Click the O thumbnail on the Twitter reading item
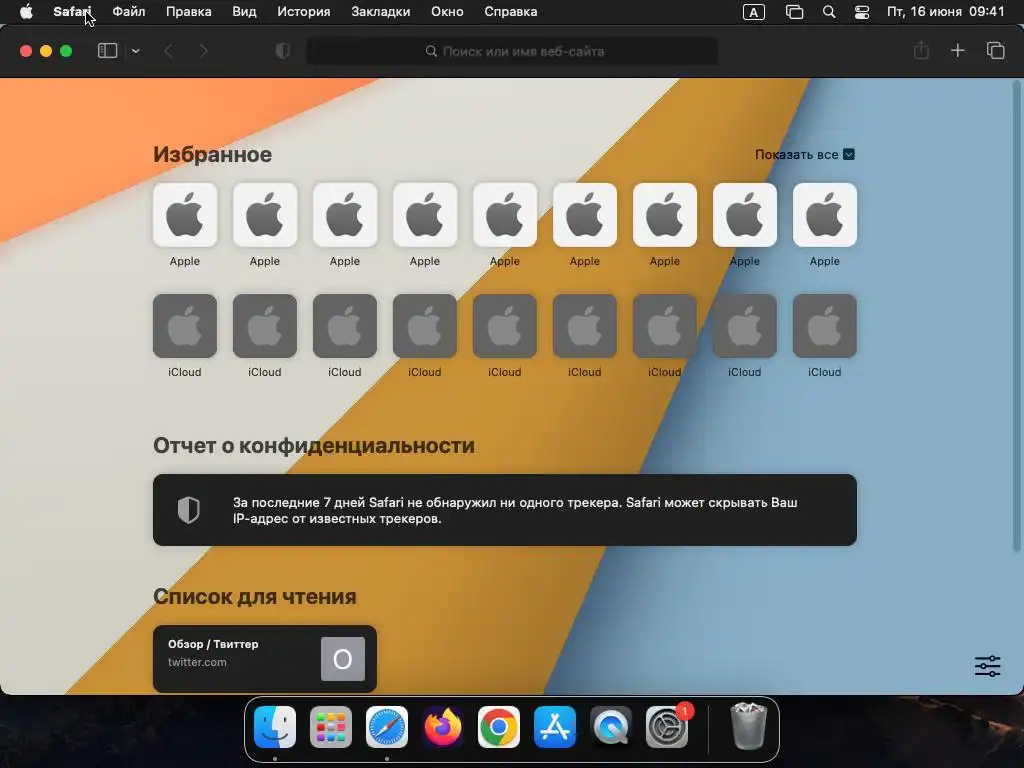This screenshot has width=1024, height=768. click(343, 659)
